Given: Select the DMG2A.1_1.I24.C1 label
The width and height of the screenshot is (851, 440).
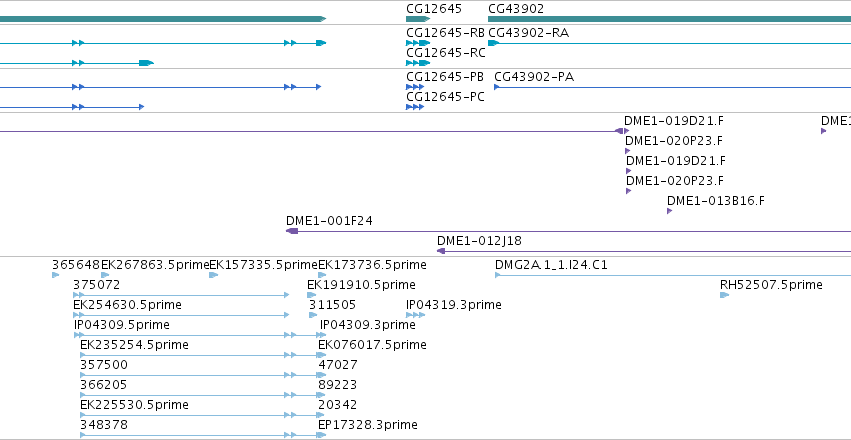Looking at the screenshot, I should tap(551, 265).
